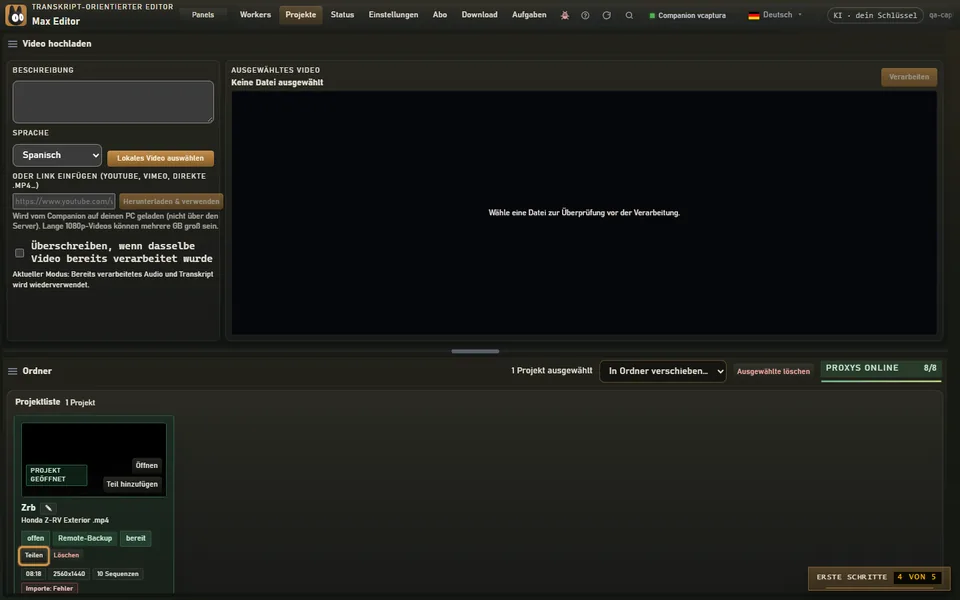The width and height of the screenshot is (960, 600).
Task: Open the Video hochladen hamburger menu
Action: pos(12,44)
